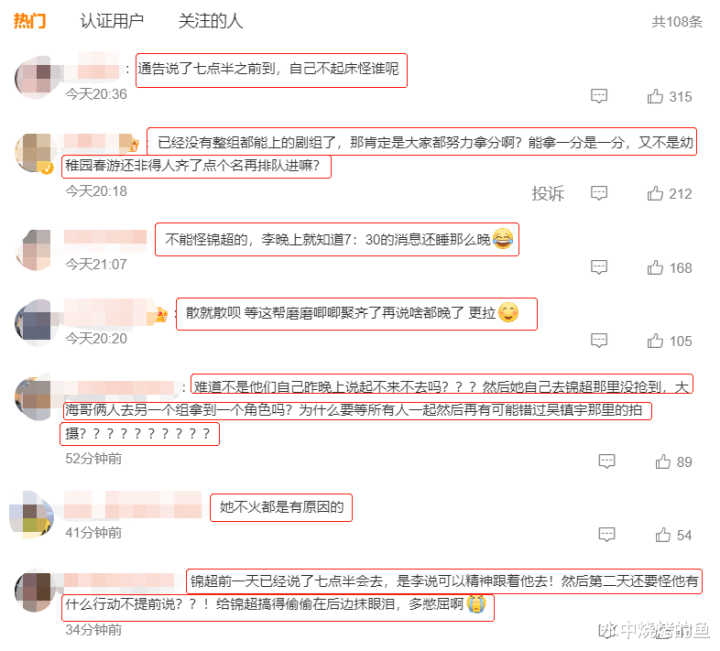720x651 pixels.
Task: Like the comment with 315 likes
Action: pos(655,96)
